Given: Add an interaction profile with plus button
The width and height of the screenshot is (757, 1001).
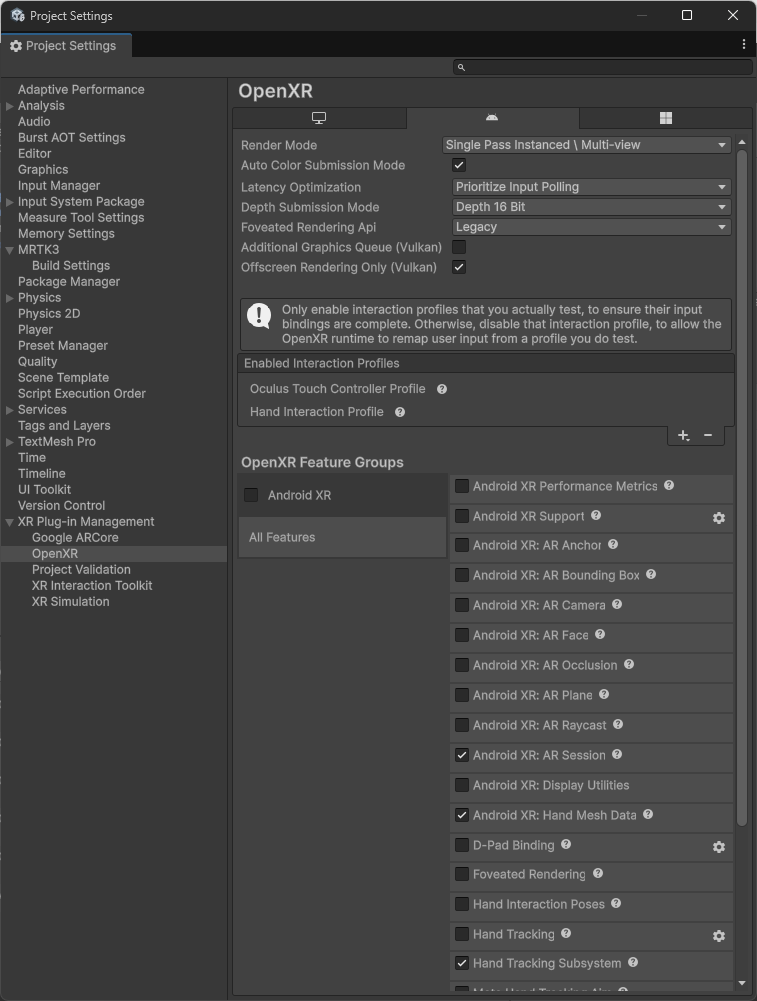Looking at the screenshot, I should coord(683,435).
